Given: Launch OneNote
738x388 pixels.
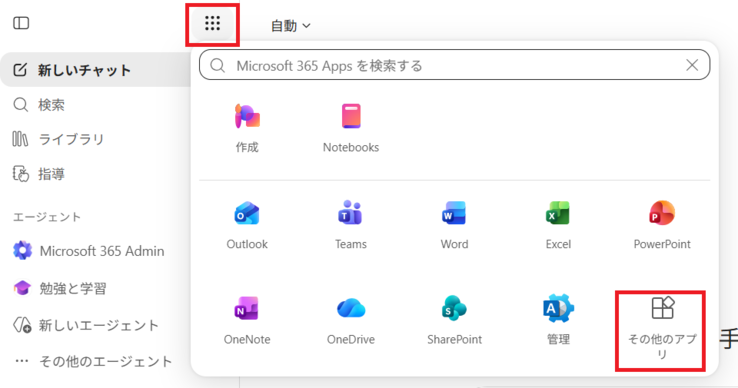Looking at the screenshot, I should click(247, 320).
